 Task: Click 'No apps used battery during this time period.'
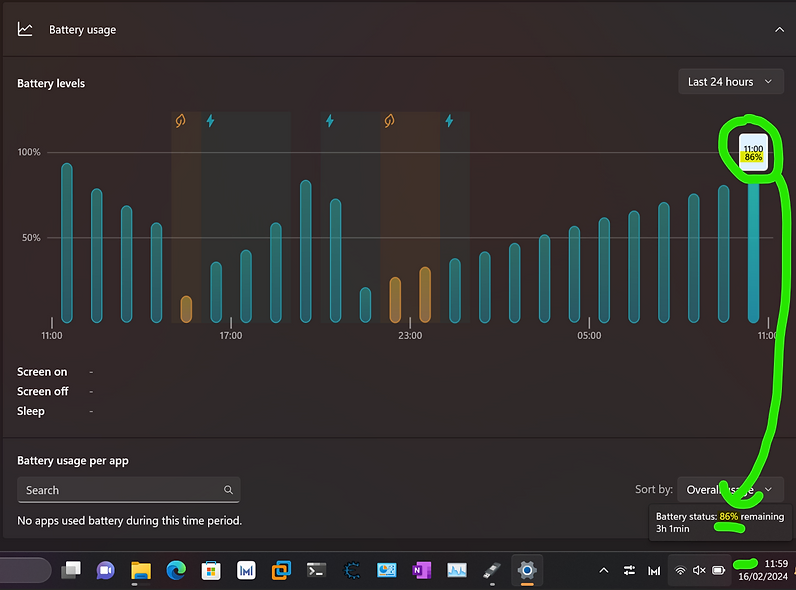pos(129,520)
